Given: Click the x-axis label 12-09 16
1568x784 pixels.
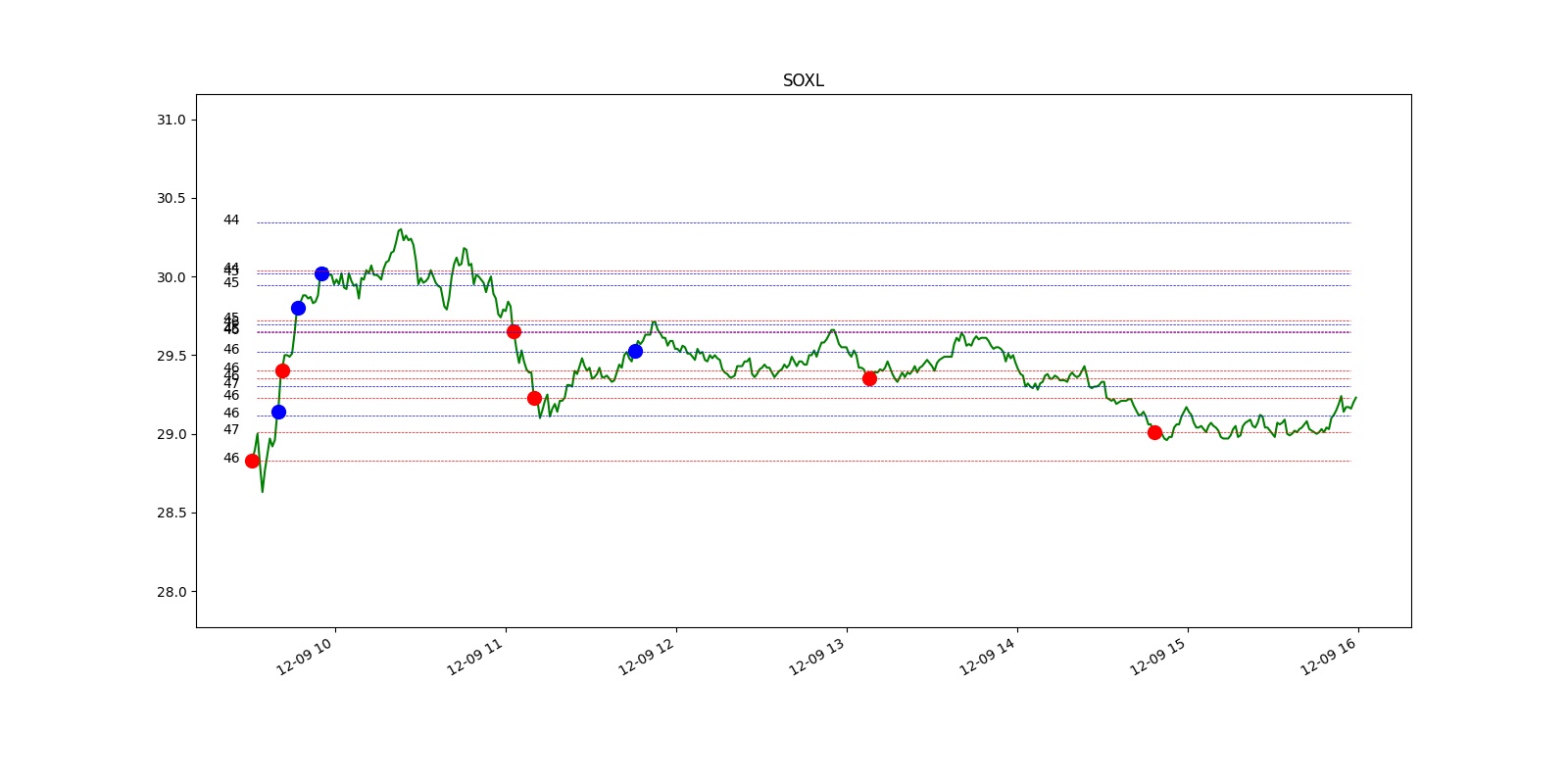Looking at the screenshot, I should click(x=1328, y=657).
